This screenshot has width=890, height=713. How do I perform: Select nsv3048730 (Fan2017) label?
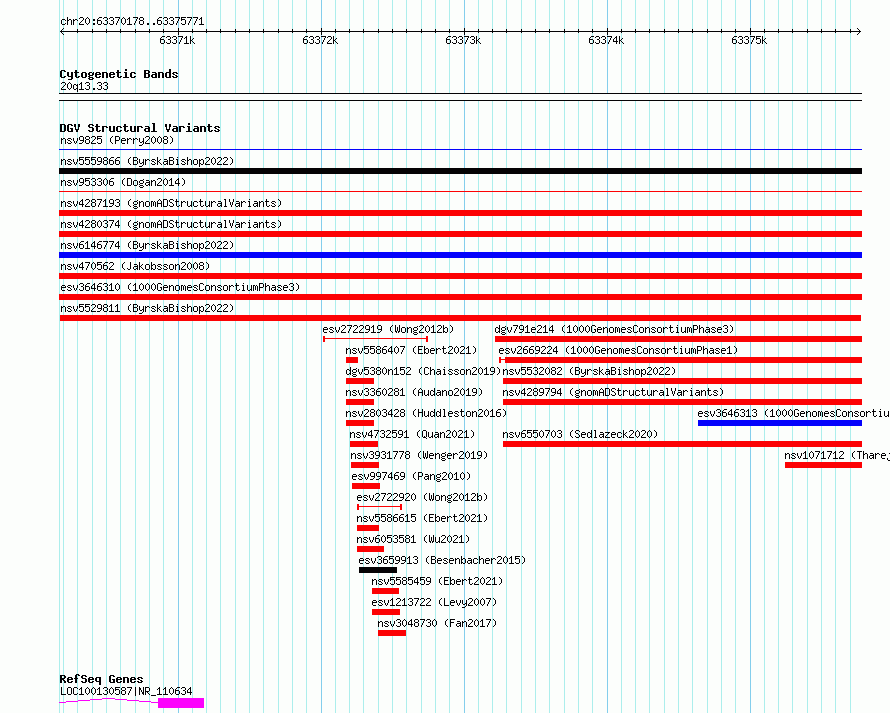tap(437, 623)
